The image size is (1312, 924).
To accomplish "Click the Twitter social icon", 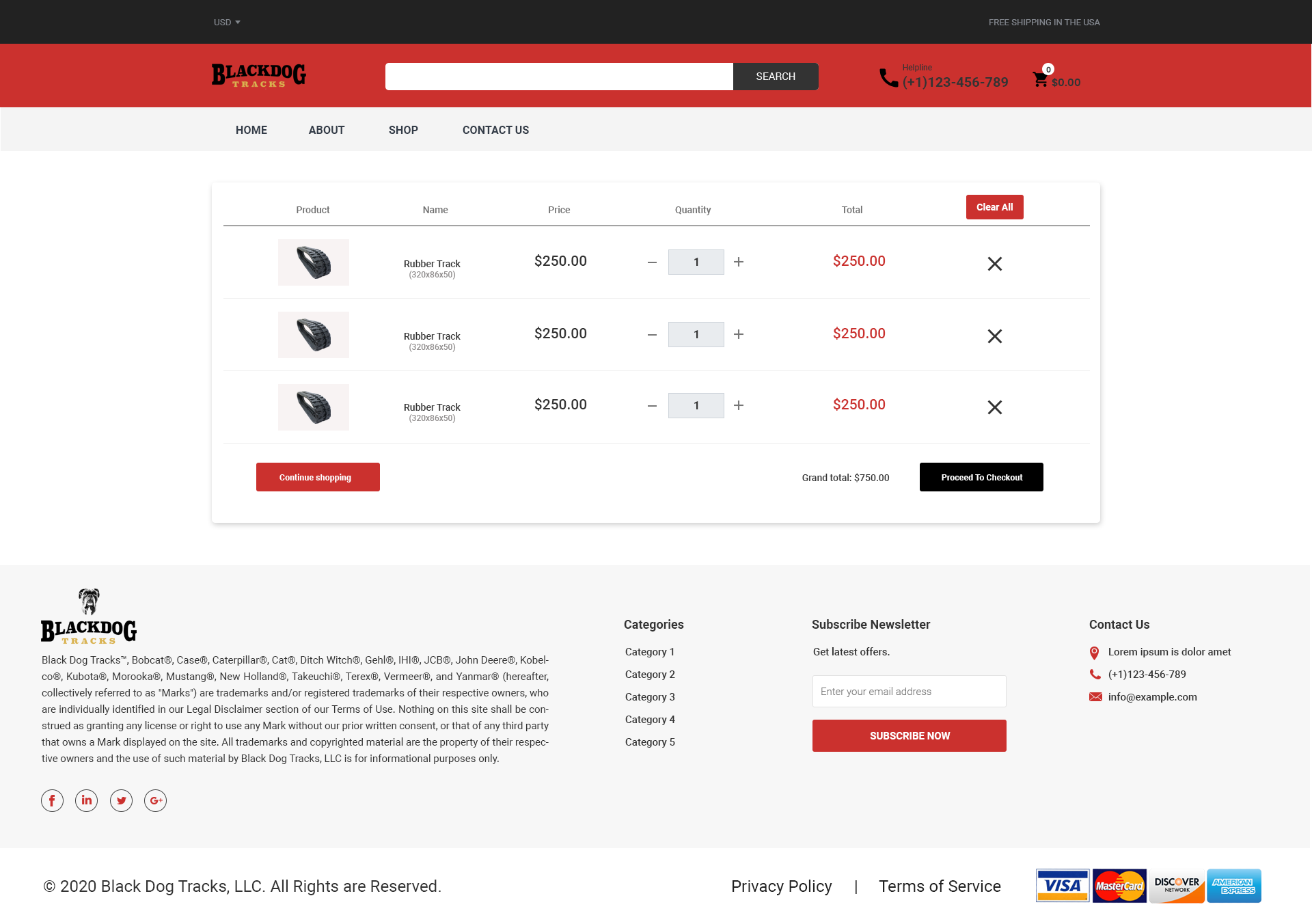I will (121, 800).
